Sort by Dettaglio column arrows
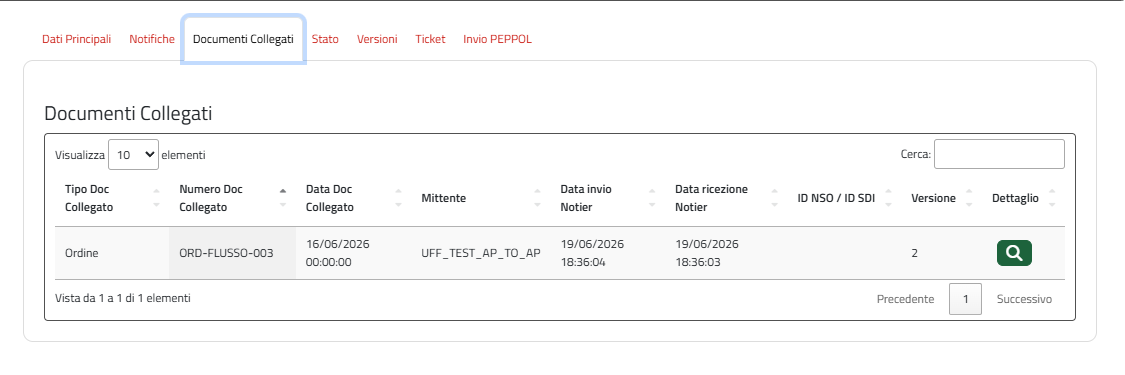The width and height of the screenshot is (1125, 375). [x=1052, y=198]
